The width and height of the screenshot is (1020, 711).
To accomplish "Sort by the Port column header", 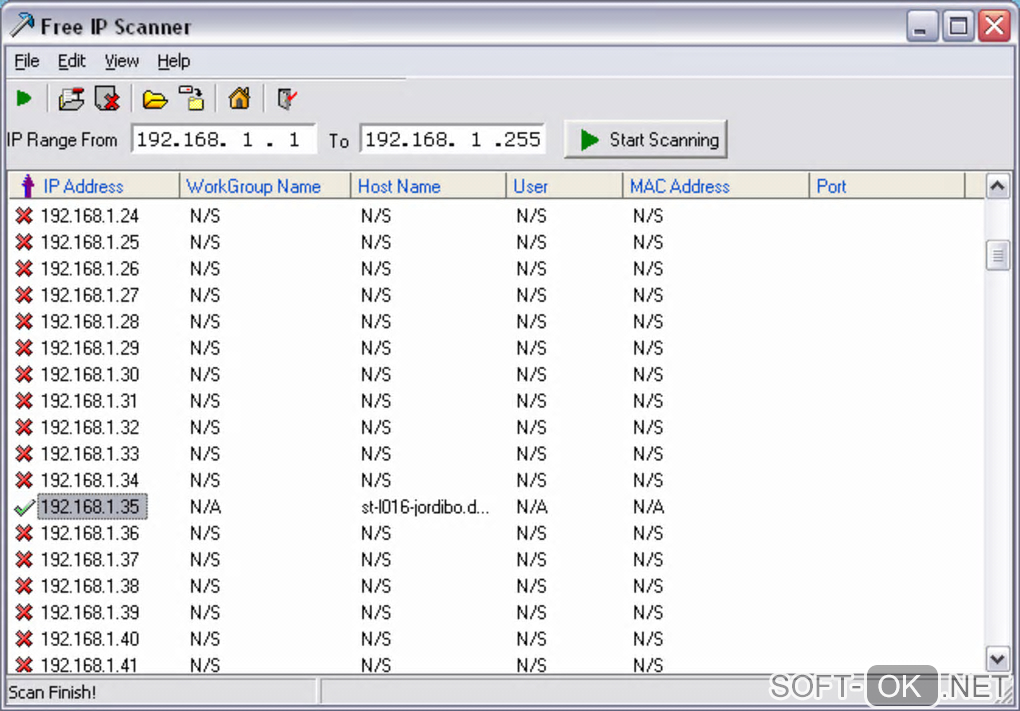I will 887,186.
